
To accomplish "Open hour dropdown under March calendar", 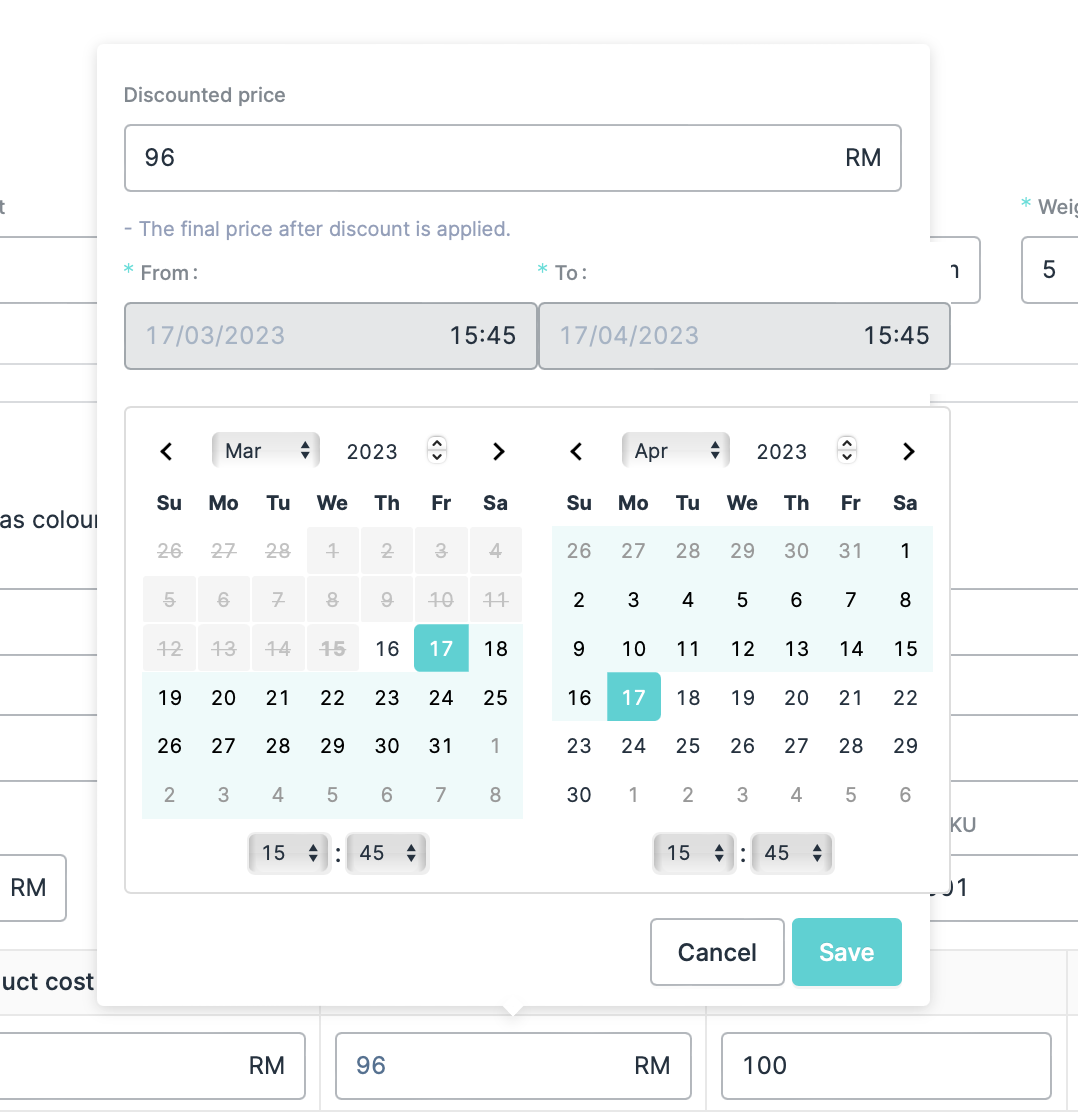I will (289, 853).
